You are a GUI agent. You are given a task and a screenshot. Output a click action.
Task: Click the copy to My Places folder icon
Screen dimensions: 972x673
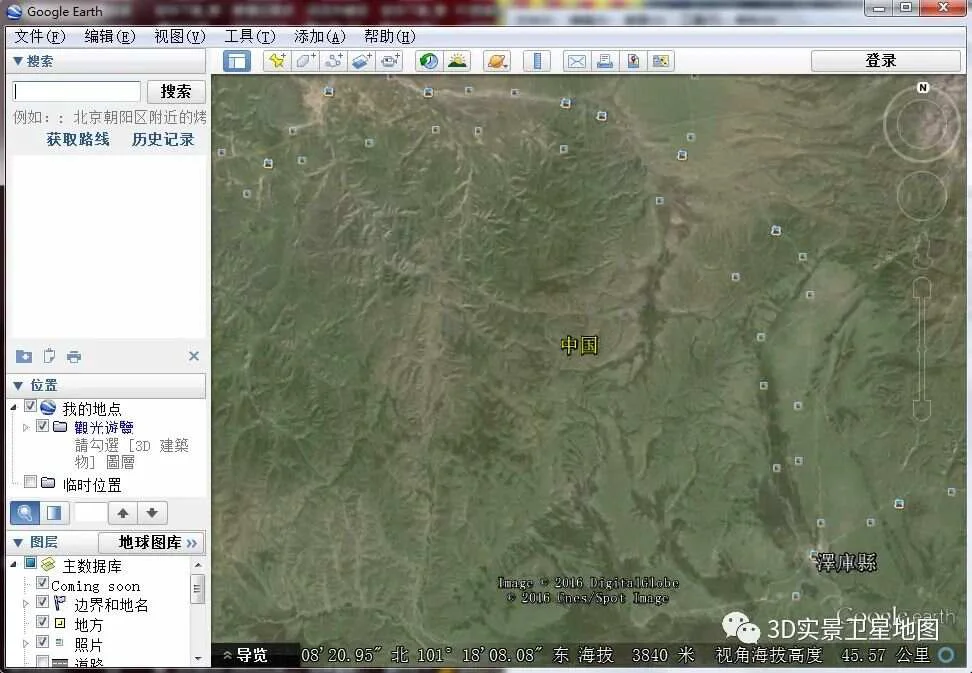[x=24, y=356]
